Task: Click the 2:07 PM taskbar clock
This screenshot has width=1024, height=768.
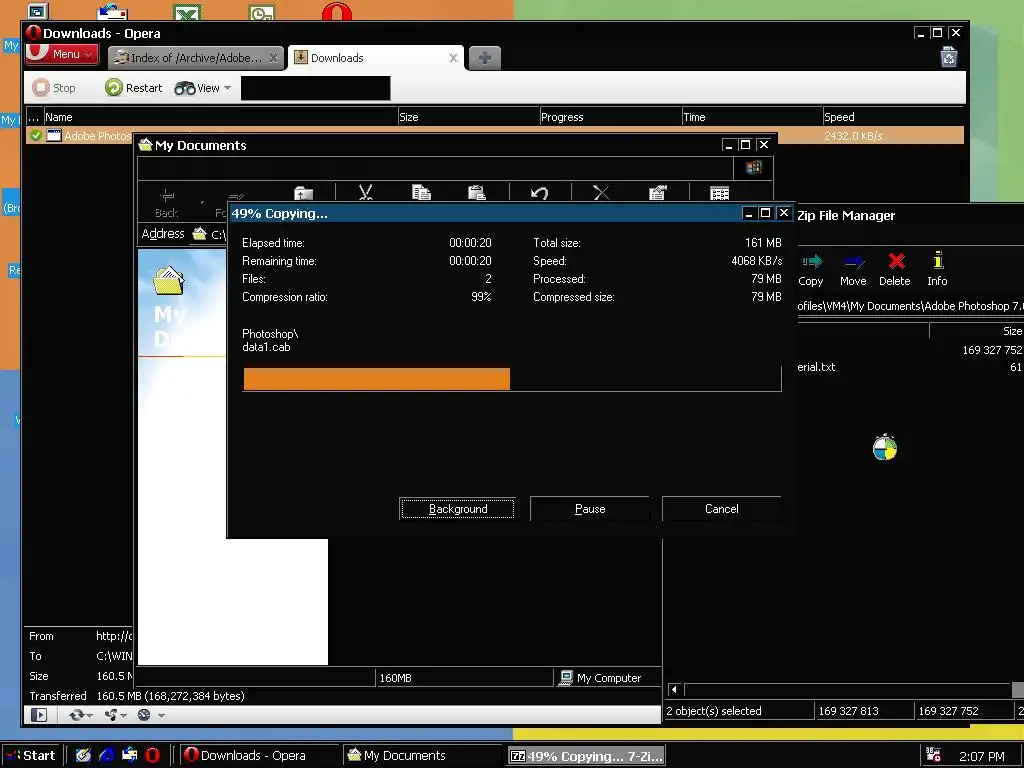Action: (982, 756)
